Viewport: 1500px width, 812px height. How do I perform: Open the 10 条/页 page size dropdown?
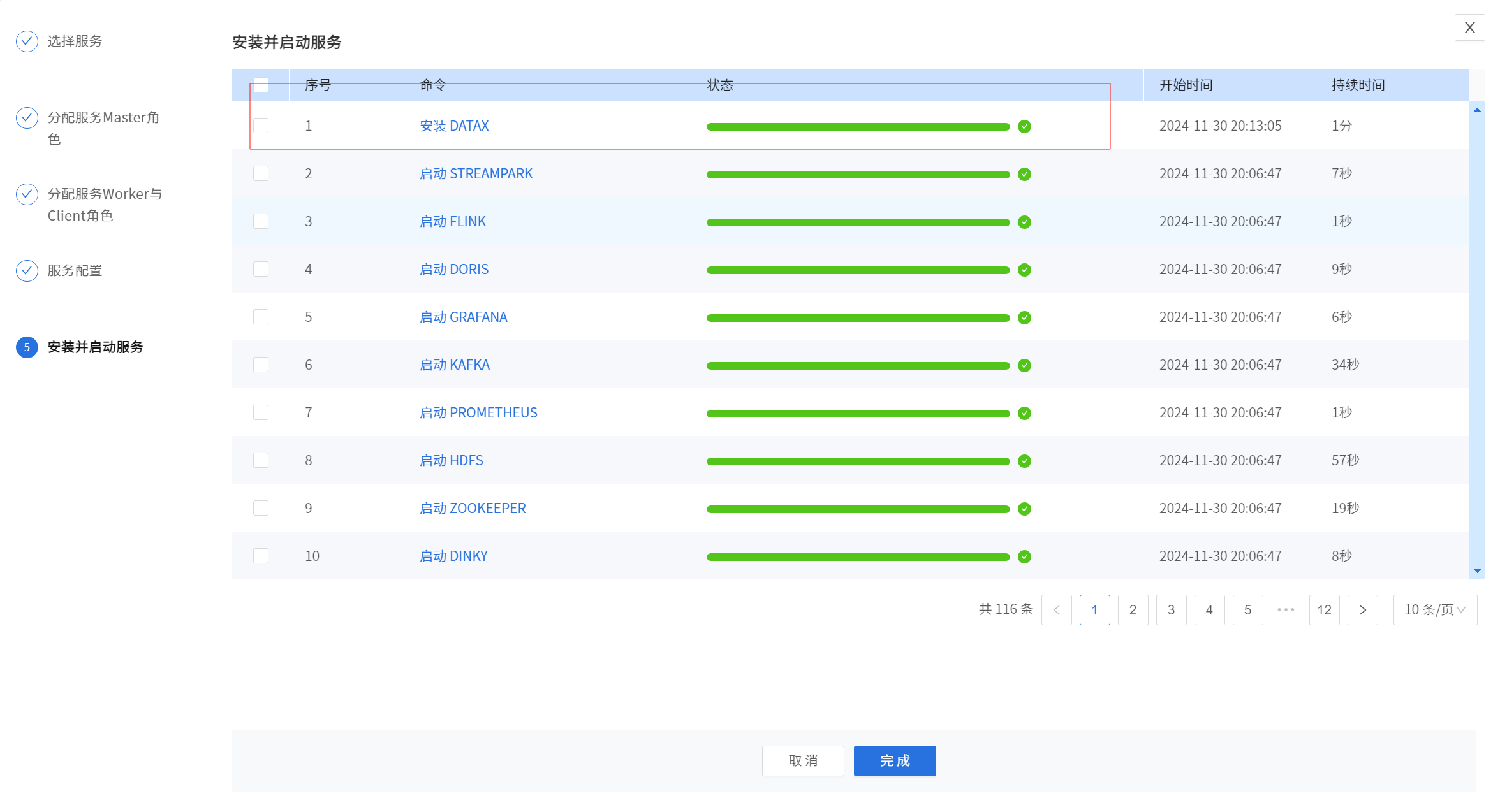(1434, 610)
